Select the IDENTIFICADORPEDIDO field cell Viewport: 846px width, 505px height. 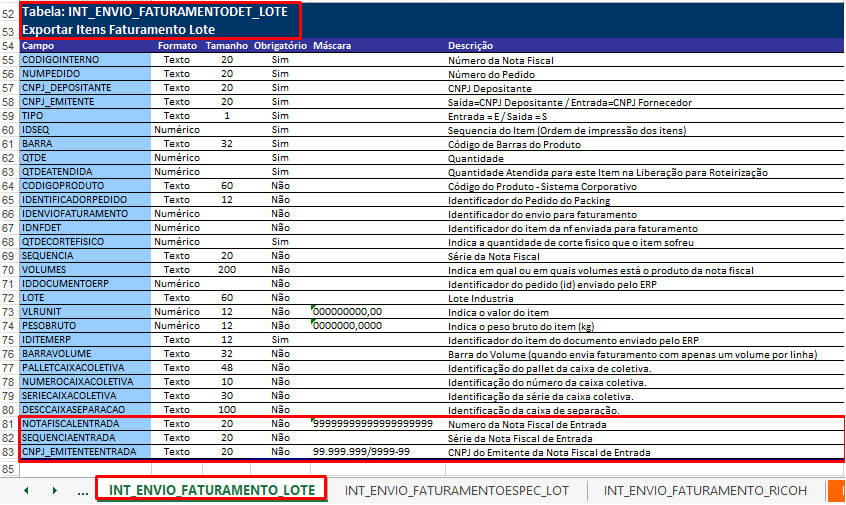86,200
